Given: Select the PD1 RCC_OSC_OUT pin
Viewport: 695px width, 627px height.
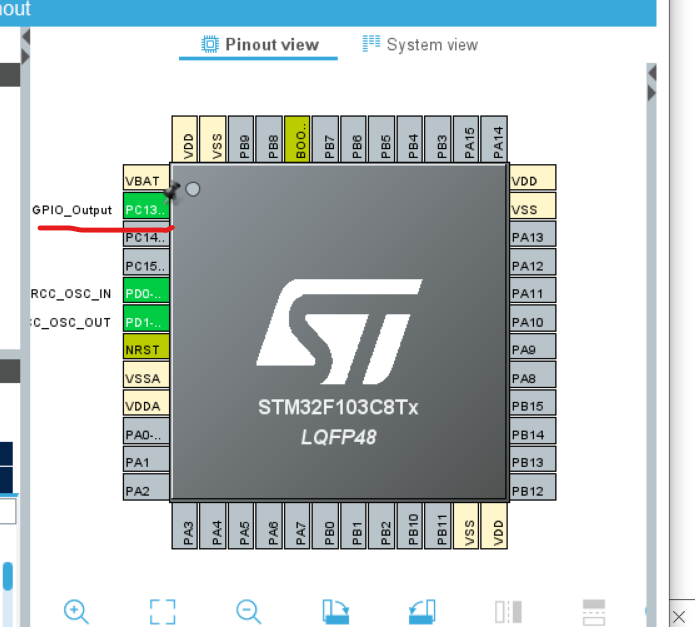Looking at the screenshot, I should click(x=146, y=318).
